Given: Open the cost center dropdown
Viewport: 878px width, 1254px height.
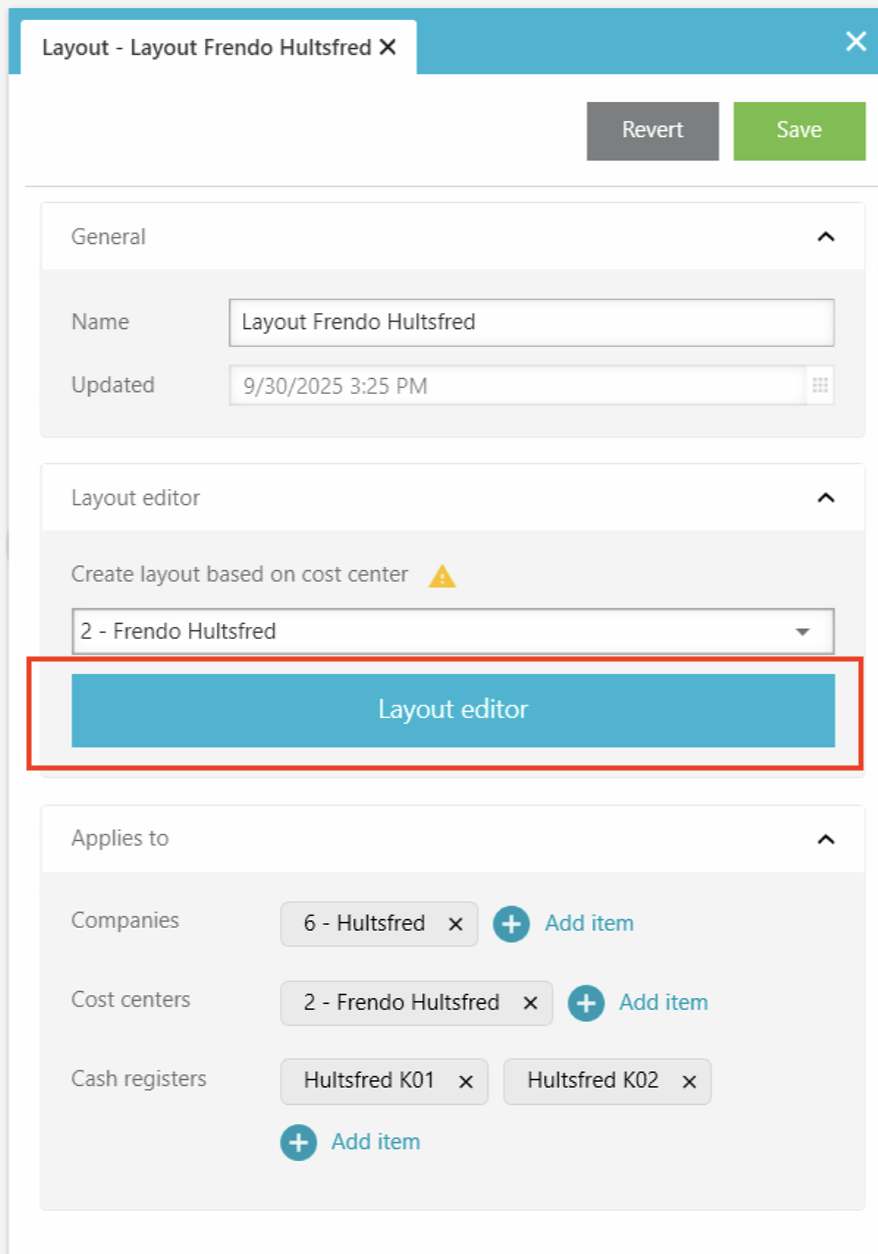Looking at the screenshot, I should (x=801, y=632).
